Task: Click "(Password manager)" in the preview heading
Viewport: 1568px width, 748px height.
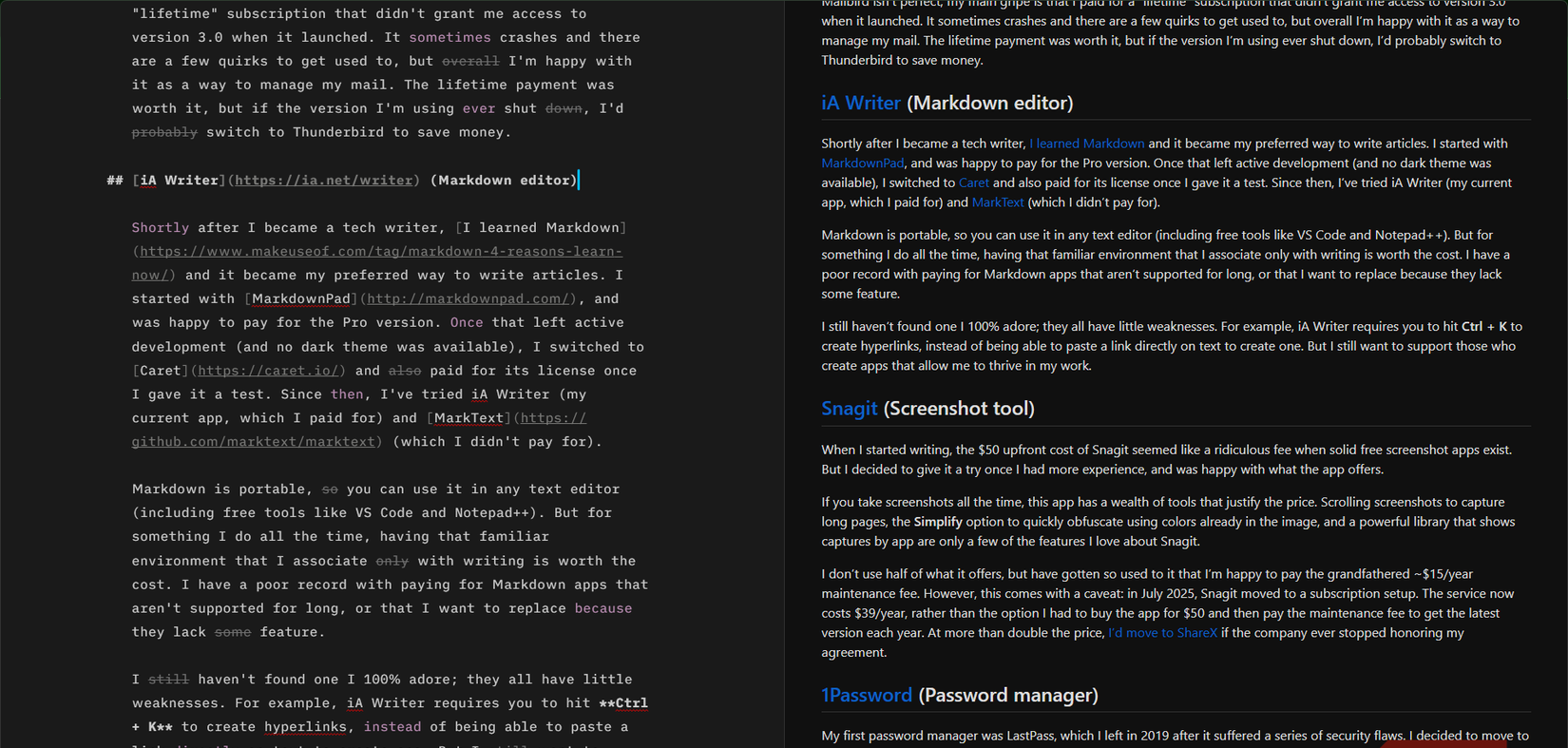Action: 1008,696
